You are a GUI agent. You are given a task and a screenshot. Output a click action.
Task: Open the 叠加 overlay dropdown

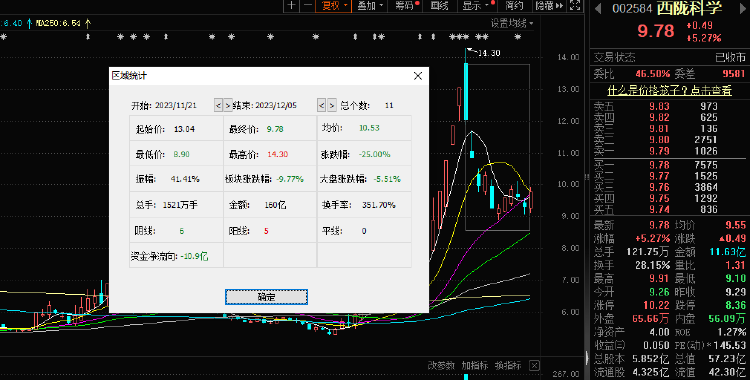tap(370, 6)
